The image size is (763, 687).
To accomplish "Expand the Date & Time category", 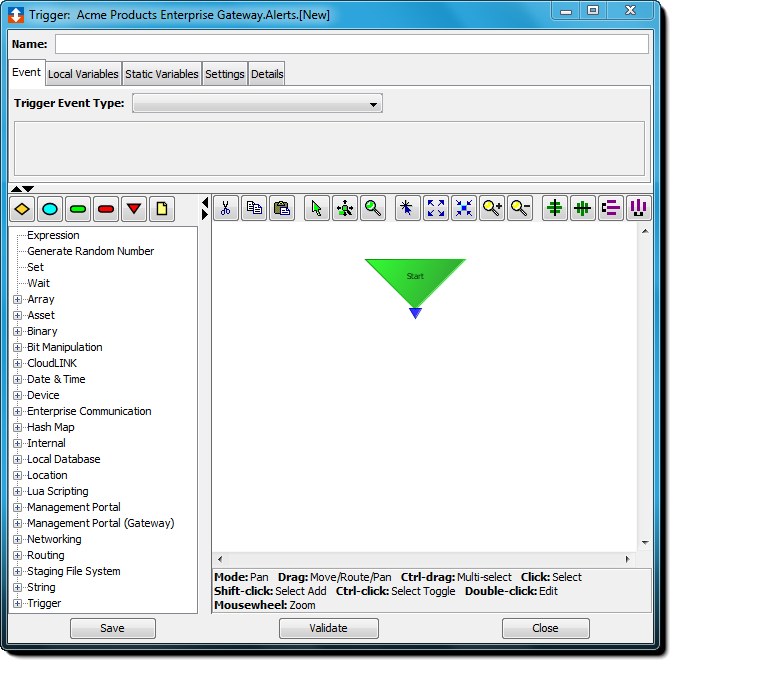I will coord(18,380).
